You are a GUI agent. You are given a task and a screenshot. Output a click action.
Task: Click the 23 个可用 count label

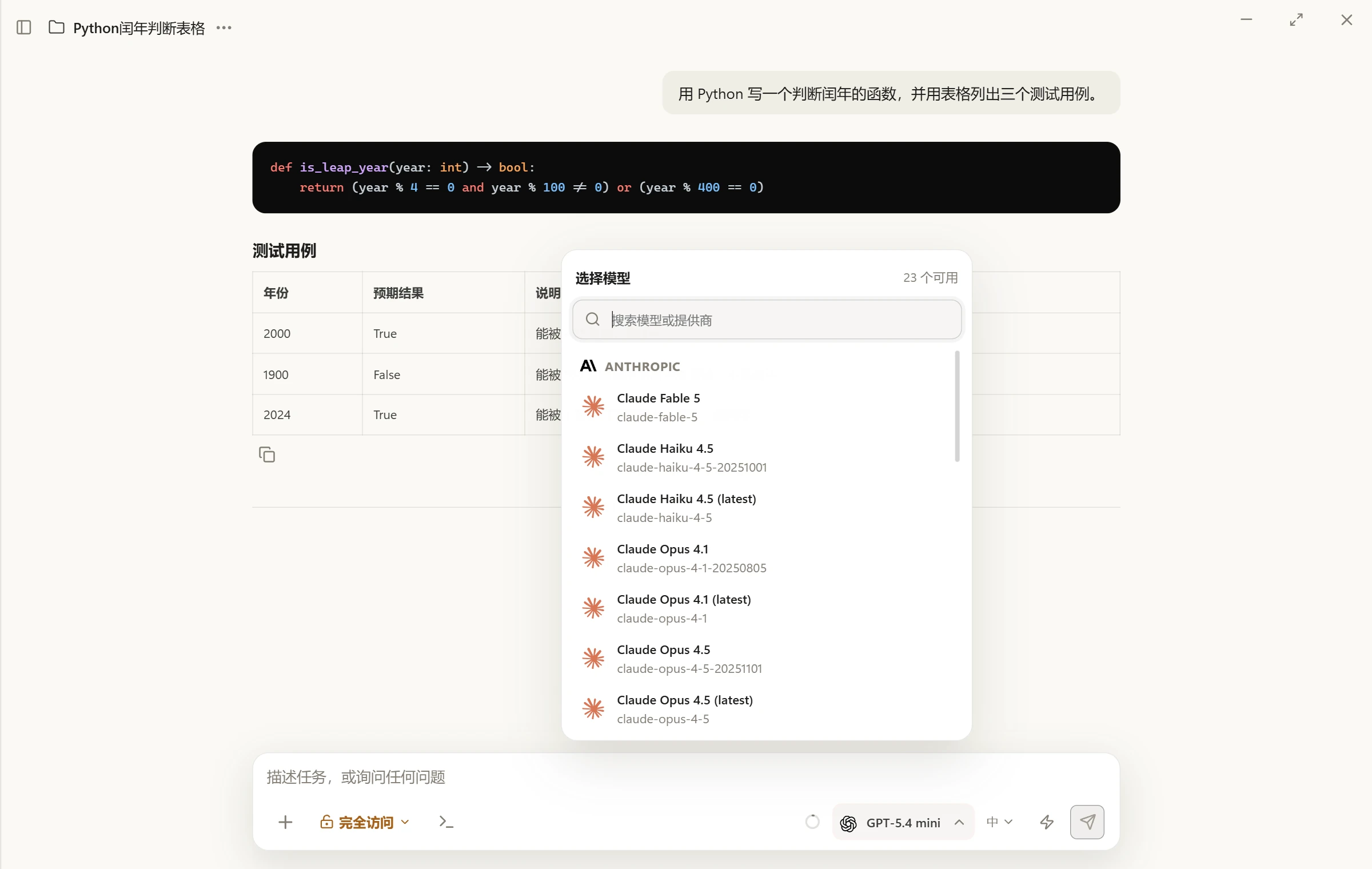point(930,277)
